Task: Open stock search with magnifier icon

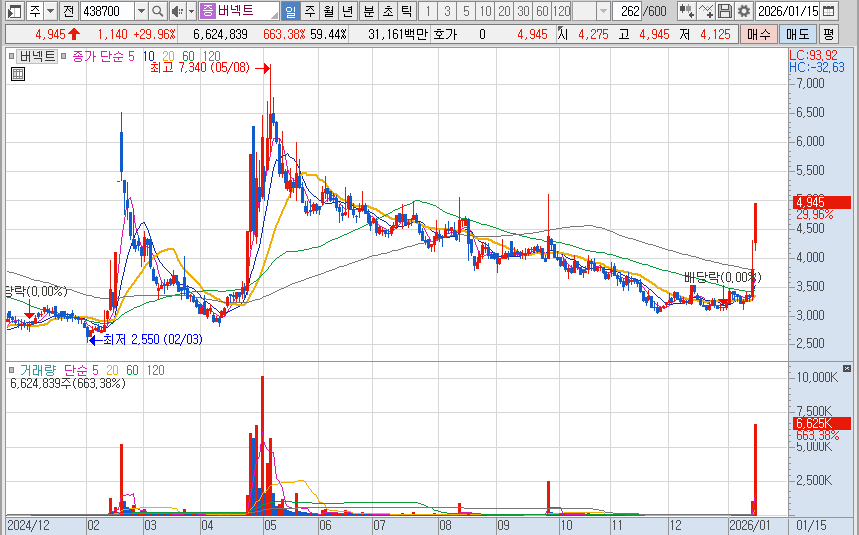Action: tap(157, 10)
